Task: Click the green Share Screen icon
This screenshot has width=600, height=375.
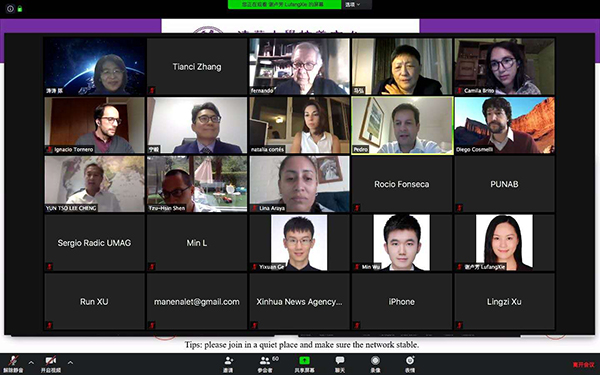Action: coord(304,360)
